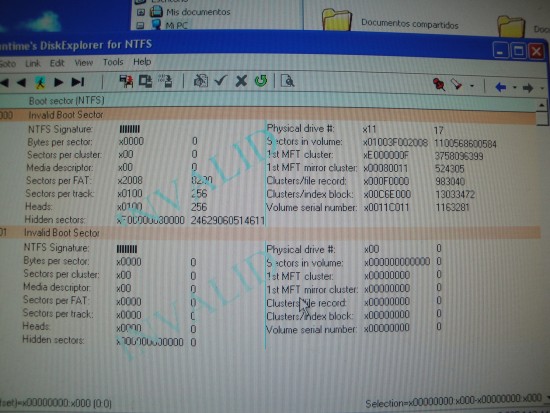Click the scrollbar up arrow
This screenshot has width=550, height=413.
[542, 105]
